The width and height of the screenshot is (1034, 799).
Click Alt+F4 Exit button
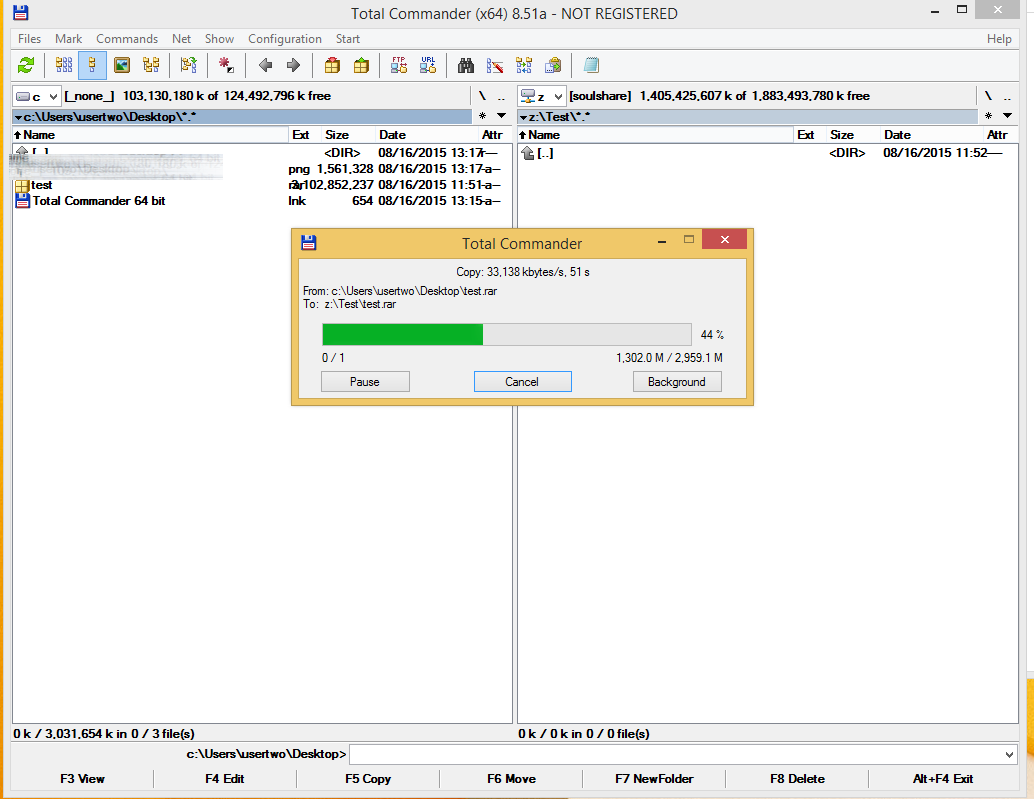pyautogui.click(x=943, y=779)
